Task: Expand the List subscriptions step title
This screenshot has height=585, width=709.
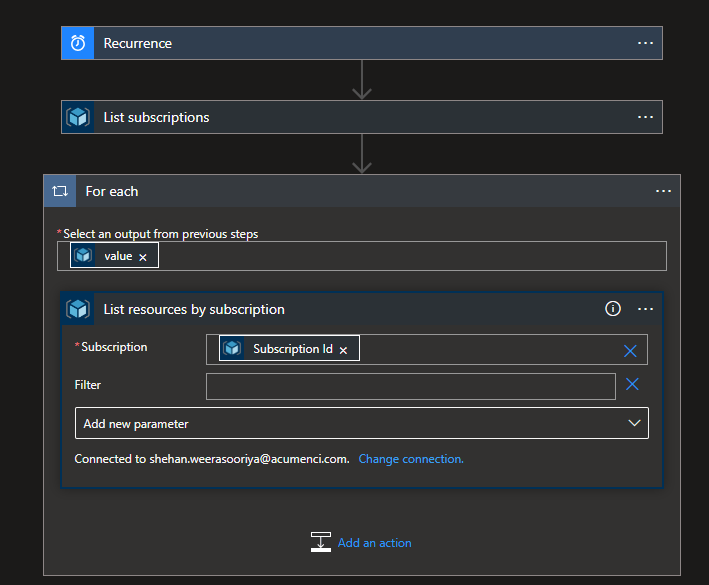Action: click(156, 118)
